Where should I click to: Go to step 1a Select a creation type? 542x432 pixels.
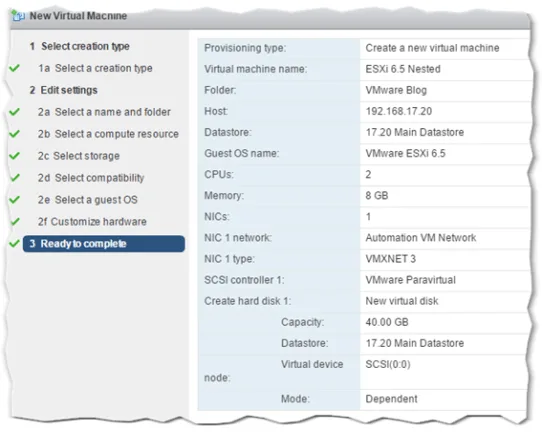[x=95, y=68]
